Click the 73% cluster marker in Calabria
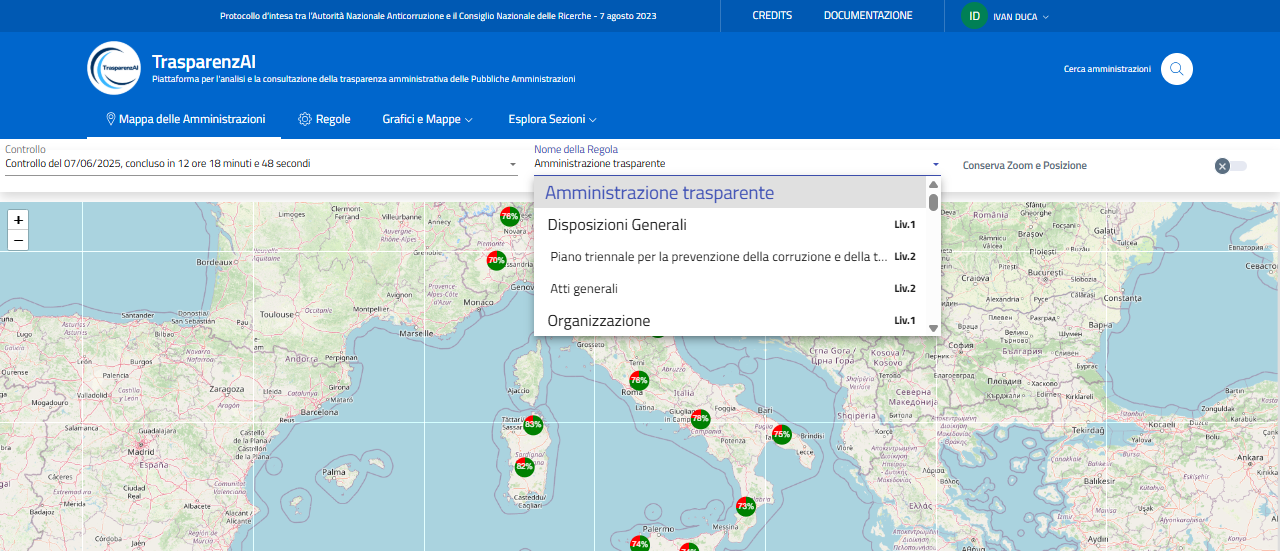1280x551 pixels. (745, 507)
